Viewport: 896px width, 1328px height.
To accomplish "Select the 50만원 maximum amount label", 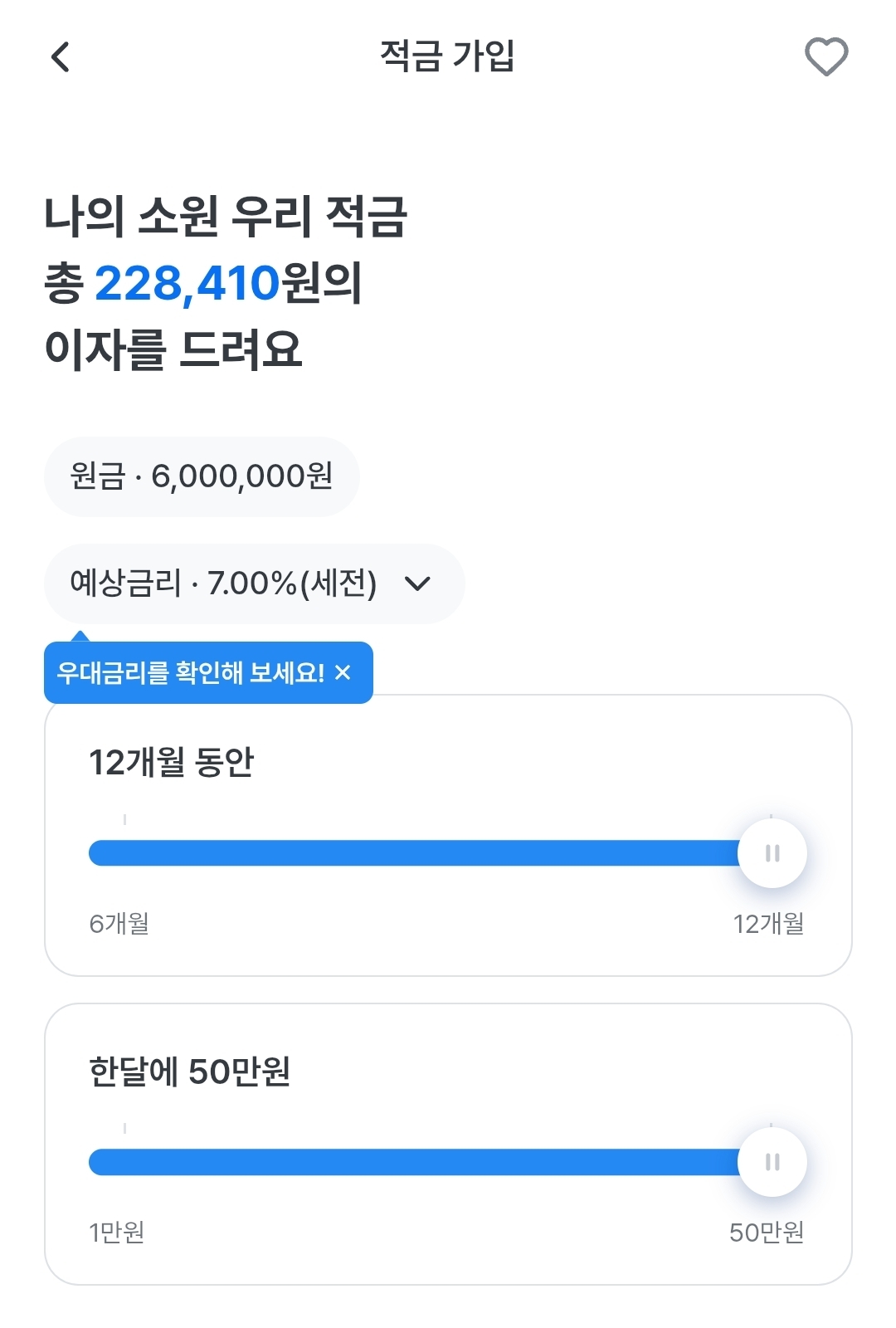I will click(x=767, y=1233).
